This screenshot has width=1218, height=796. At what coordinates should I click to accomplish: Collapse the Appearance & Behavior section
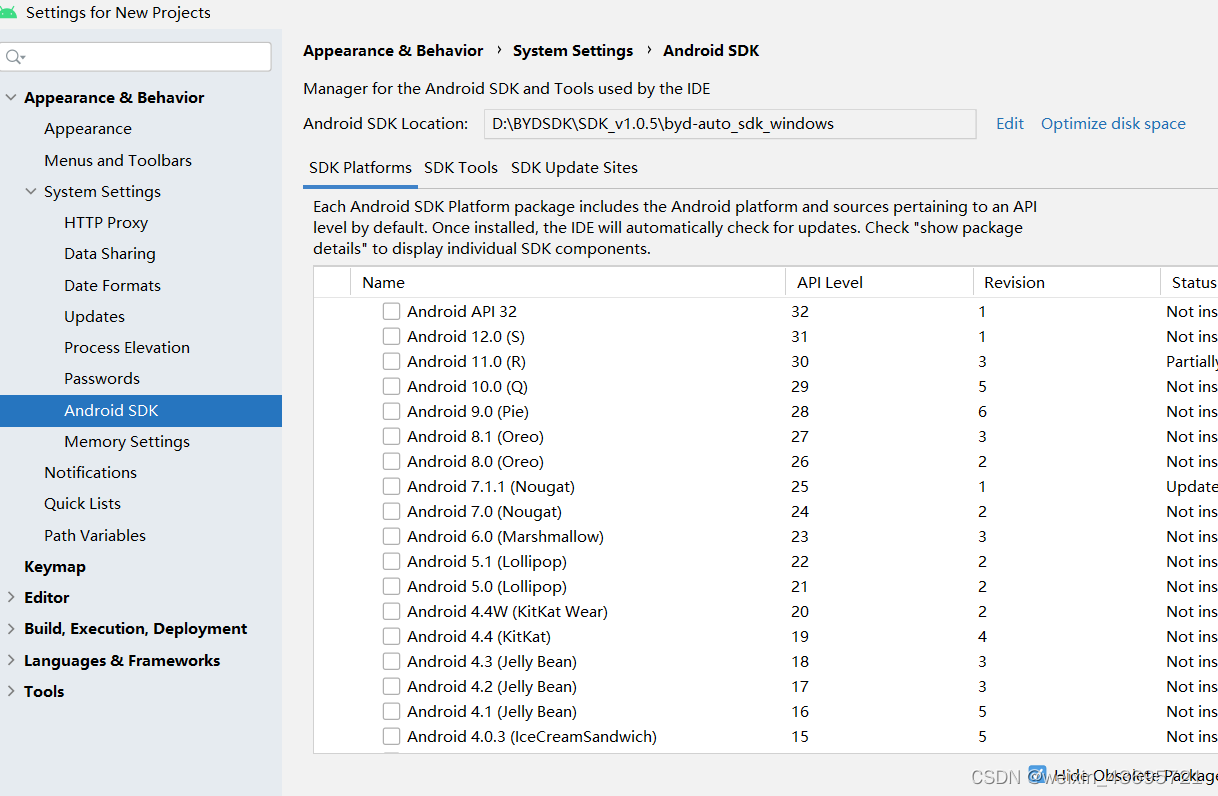(11, 97)
